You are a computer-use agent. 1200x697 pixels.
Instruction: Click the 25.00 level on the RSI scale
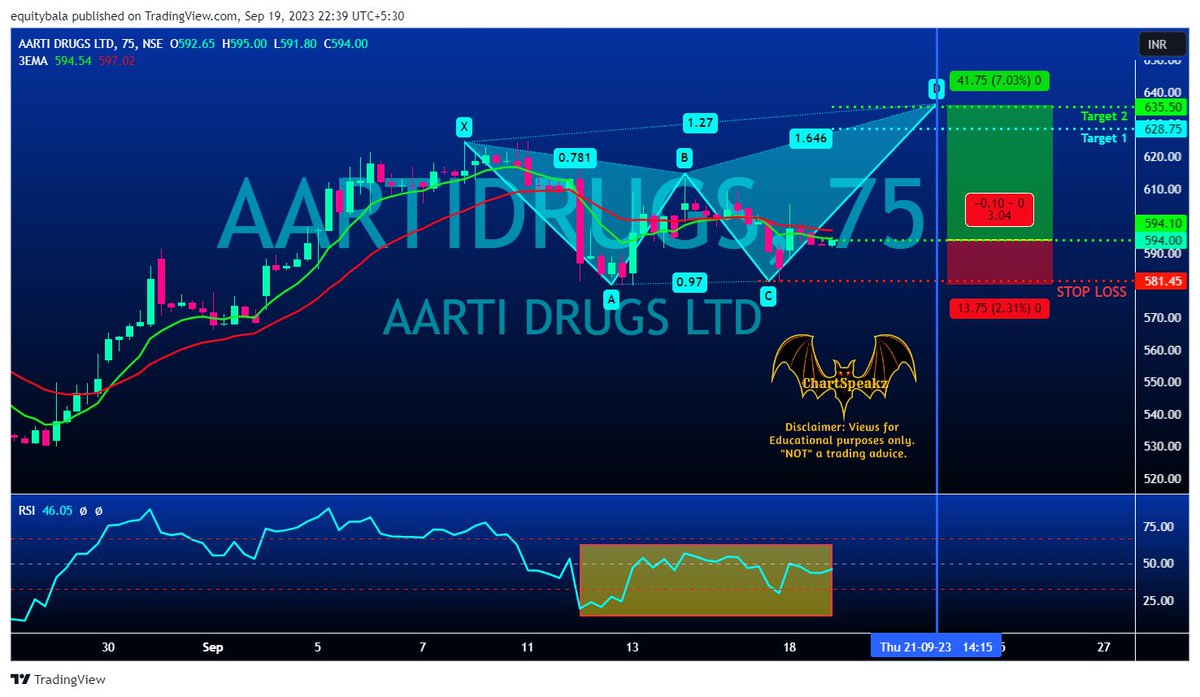click(x=1157, y=600)
